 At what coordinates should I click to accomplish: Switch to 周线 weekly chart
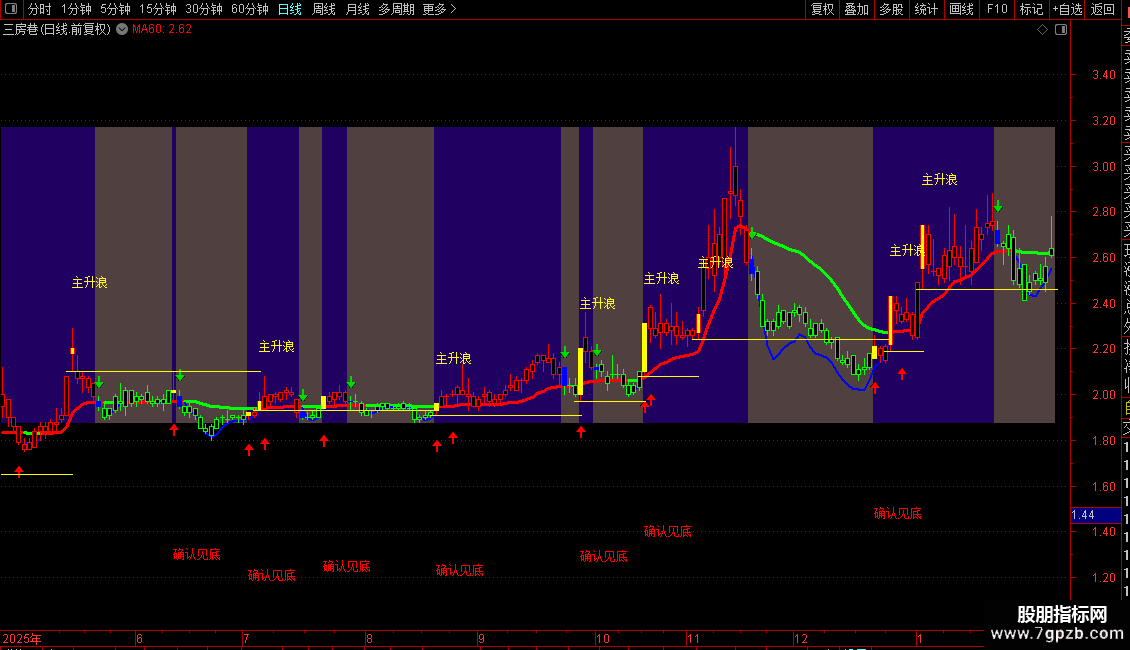pyautogui.click(x=324, y=9)
